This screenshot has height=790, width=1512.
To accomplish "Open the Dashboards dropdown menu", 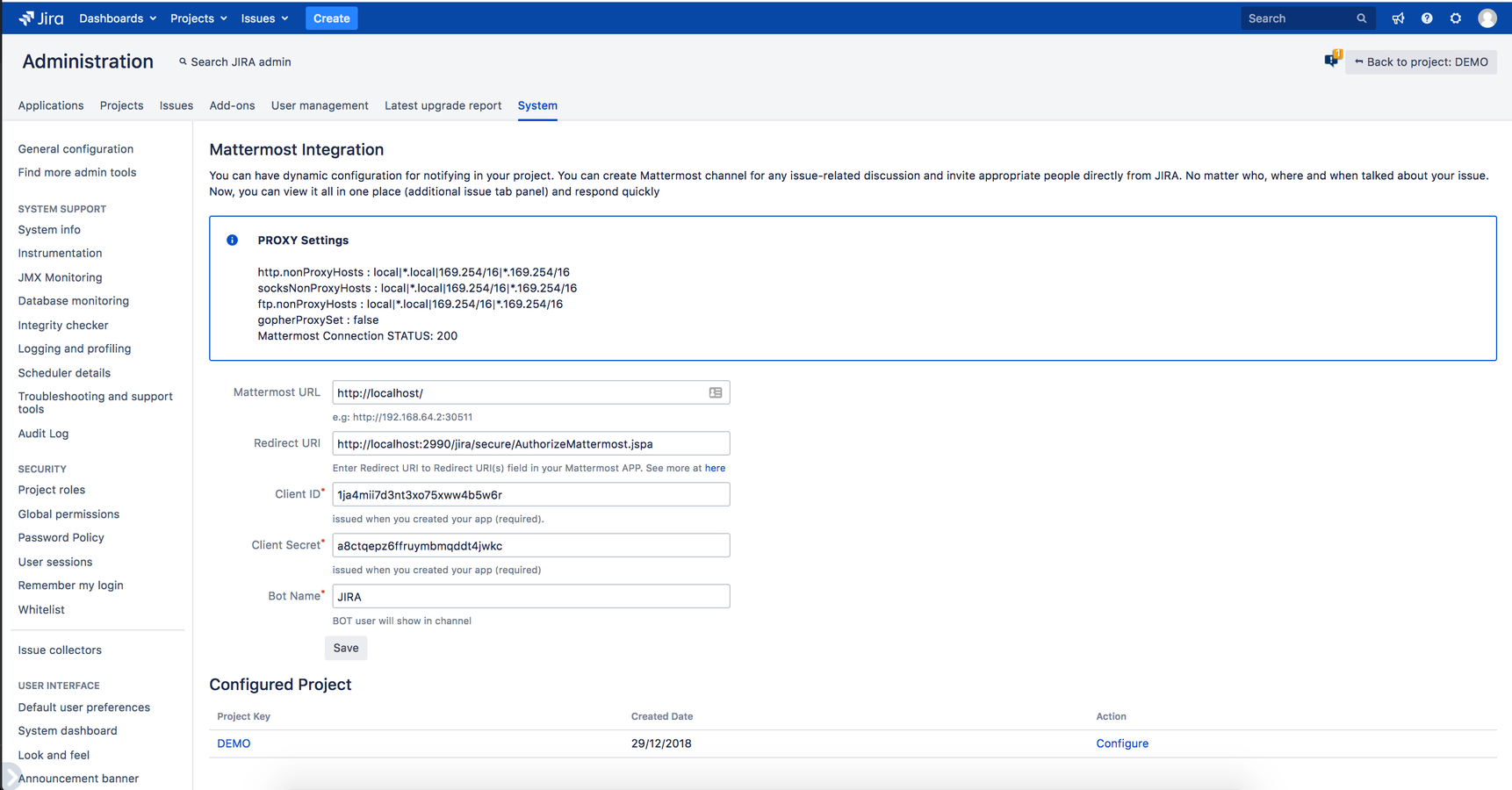I will tap(118, 18).
